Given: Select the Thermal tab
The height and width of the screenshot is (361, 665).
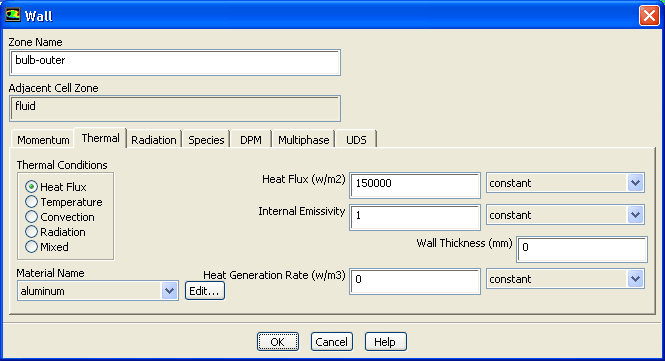Looking at the screenshot, I should [101, 138].
